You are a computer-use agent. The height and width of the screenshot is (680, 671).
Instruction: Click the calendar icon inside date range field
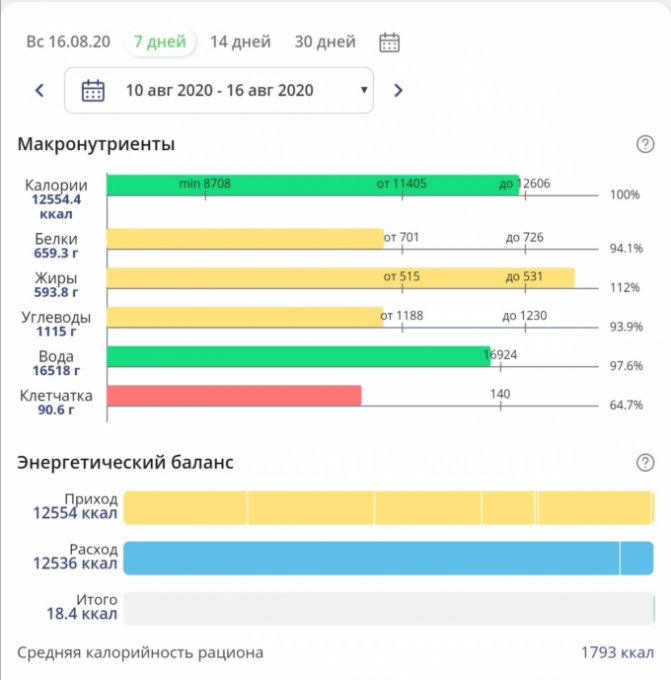click(x=93, y=90)
